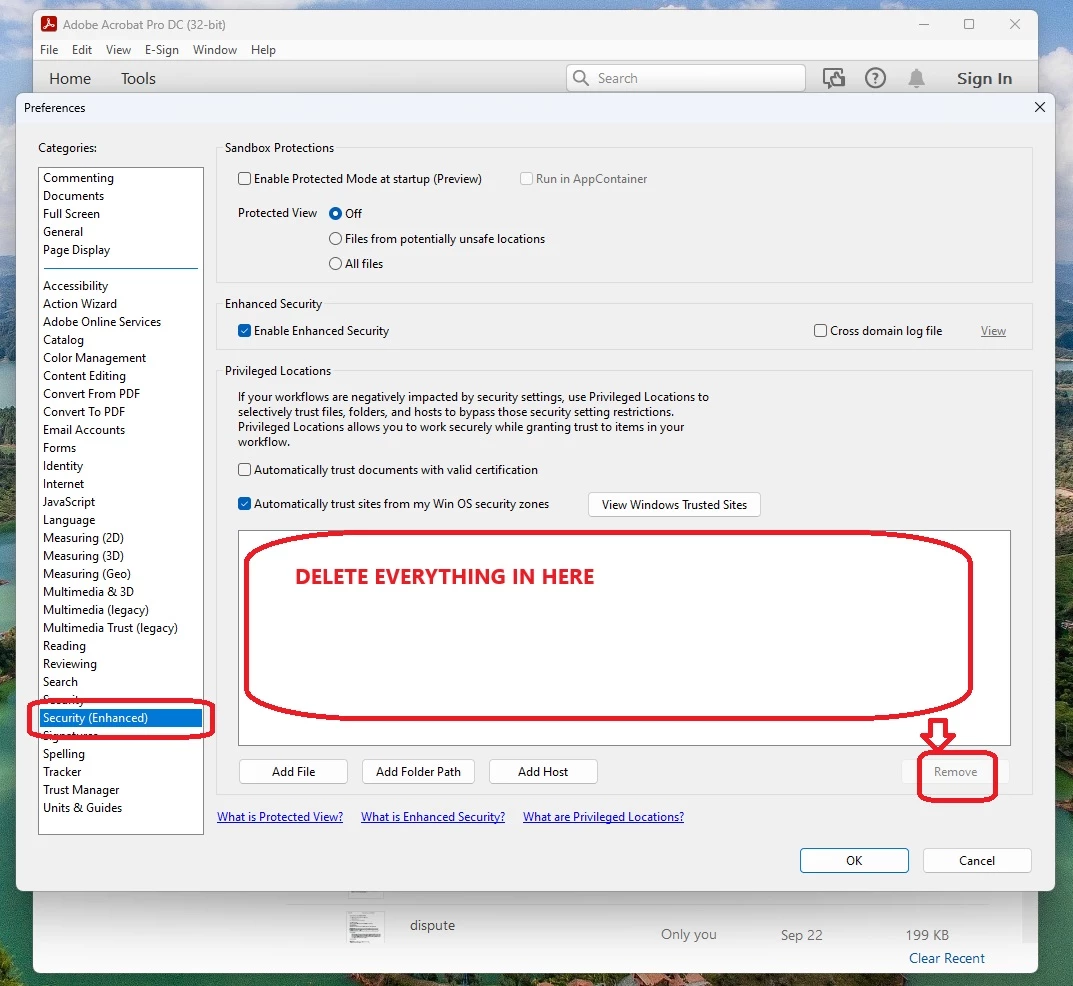Select Trust Manager category
Image resolution: width=1073 pixels, height=986 pixels.
click(120, 790)
